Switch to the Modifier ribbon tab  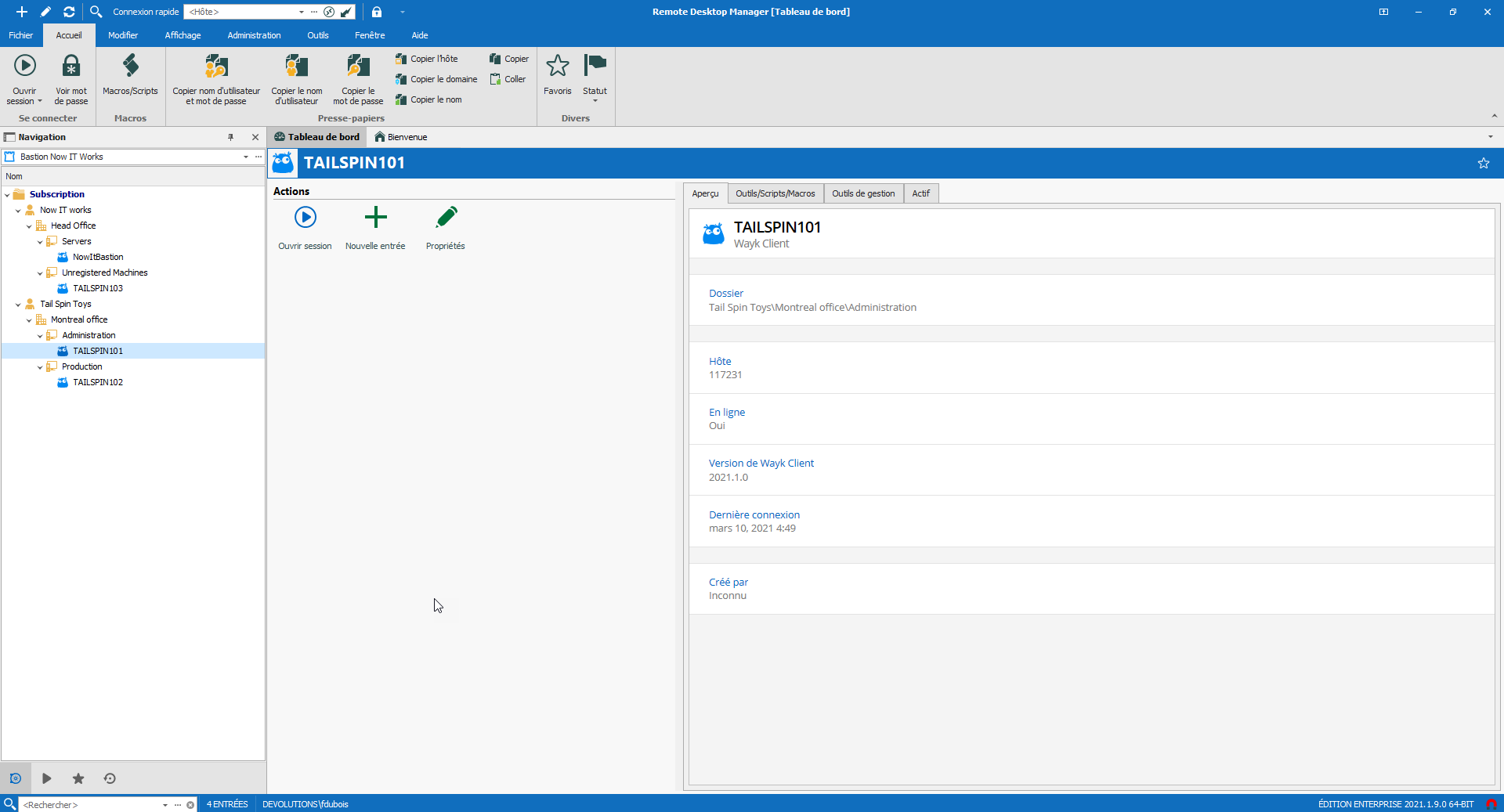click(123, 35)
